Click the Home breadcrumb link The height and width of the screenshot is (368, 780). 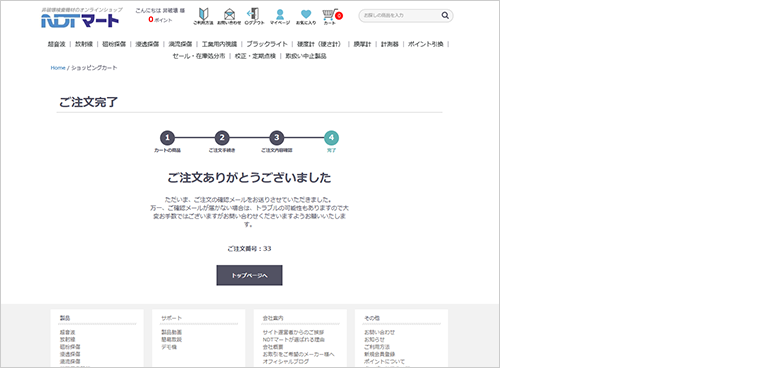(58, 68)
